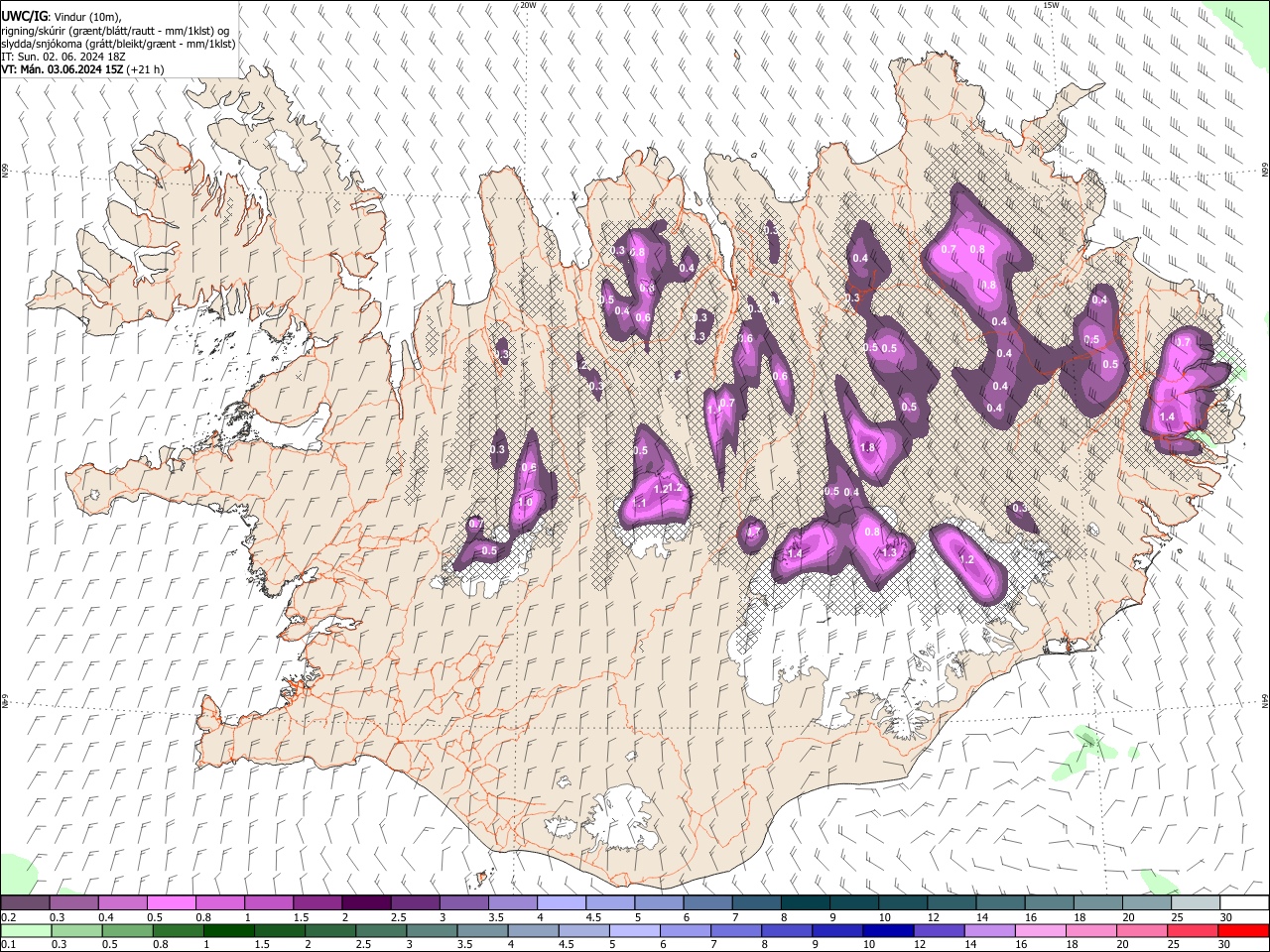Click the 'VT: Mán. 03.06.2024 15Z' valid time
This screenshot has height=952, width=1270.
click(x=63, y=69)
